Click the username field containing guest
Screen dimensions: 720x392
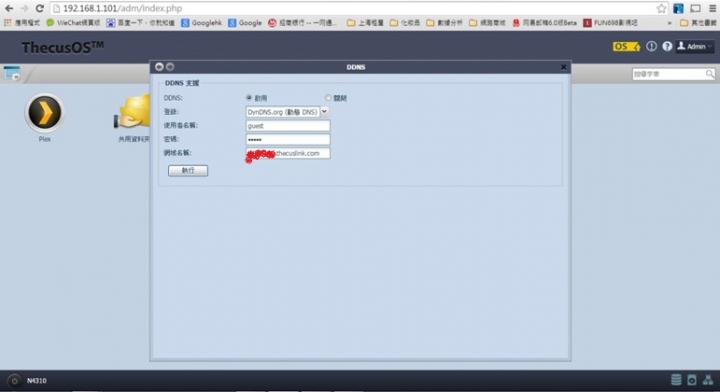click(x=288, y=126)
